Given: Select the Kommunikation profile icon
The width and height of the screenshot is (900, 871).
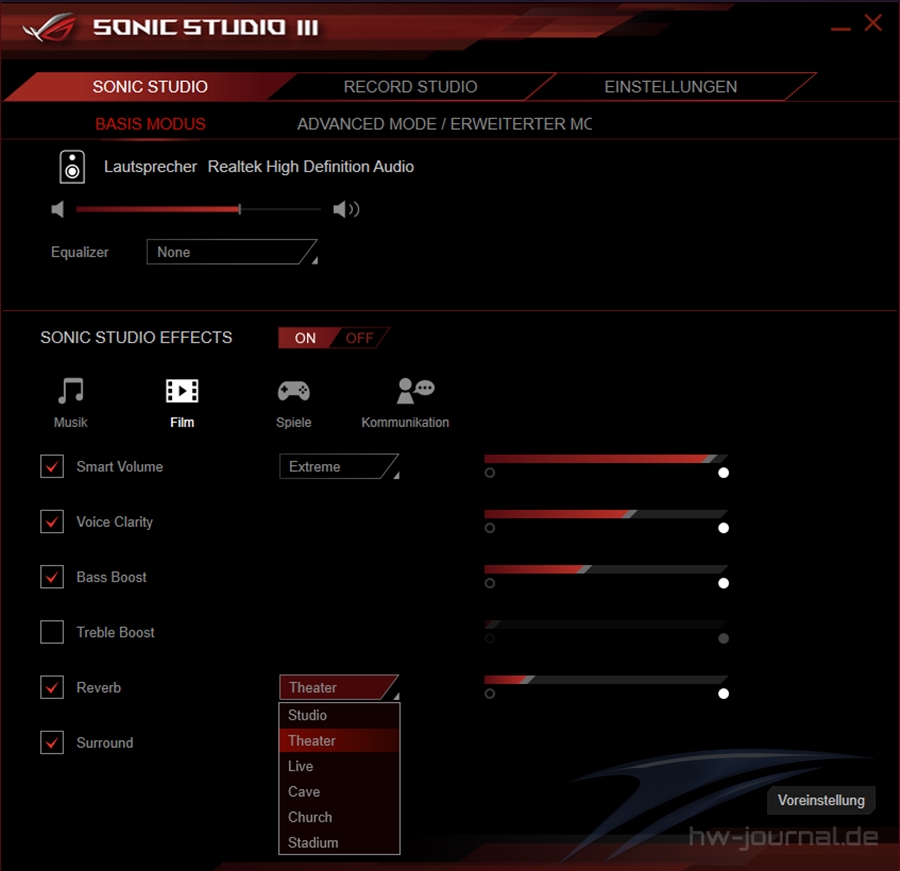Looking at the screenshot, I should 416,390.
